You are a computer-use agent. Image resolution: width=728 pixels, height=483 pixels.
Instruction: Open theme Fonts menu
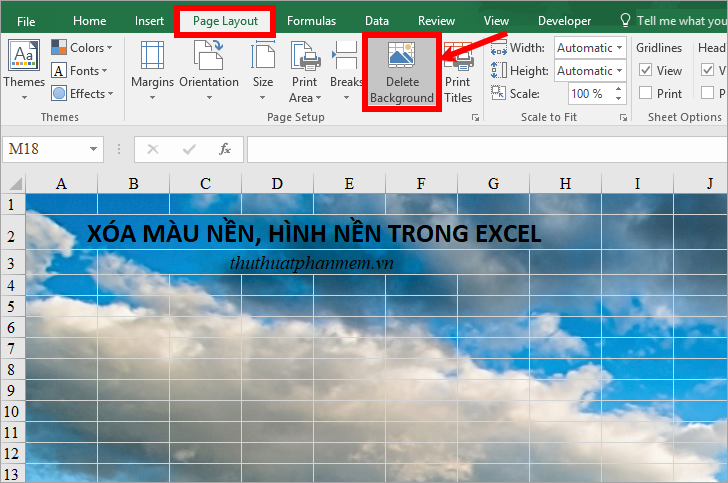pyautogui.click(x=79, y=71)
